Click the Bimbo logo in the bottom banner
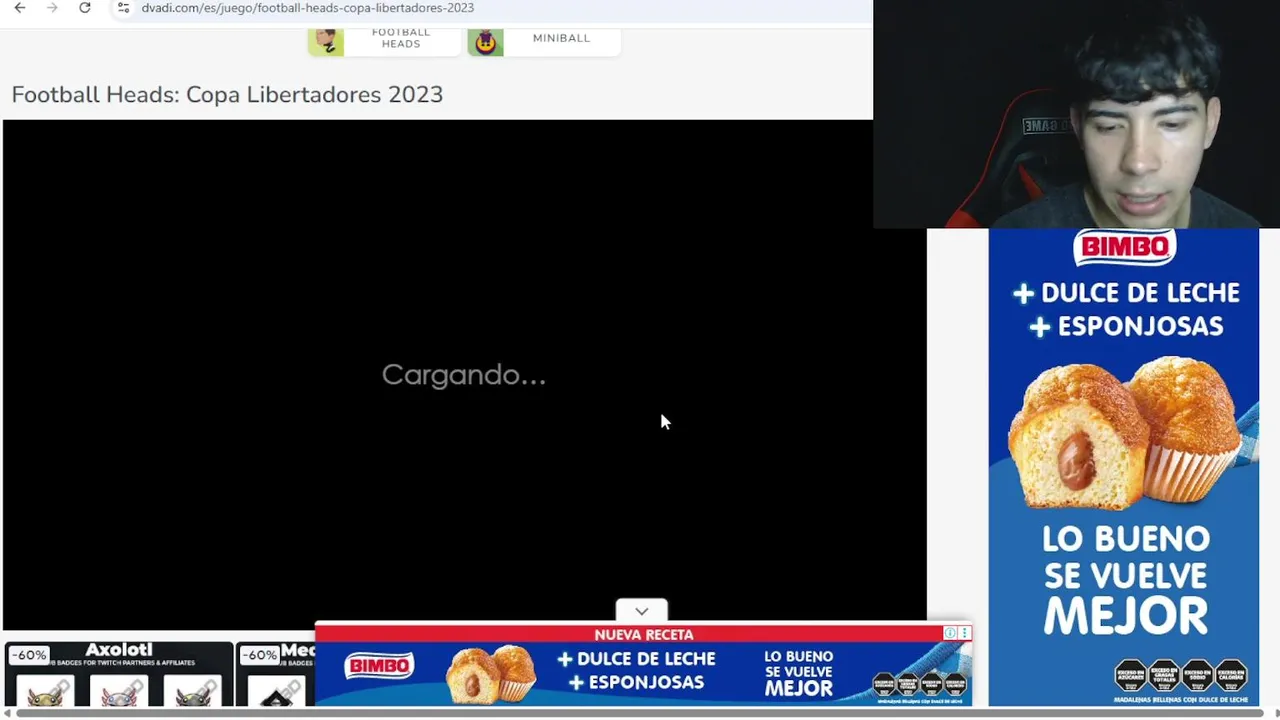 click(x=379, y=666)
